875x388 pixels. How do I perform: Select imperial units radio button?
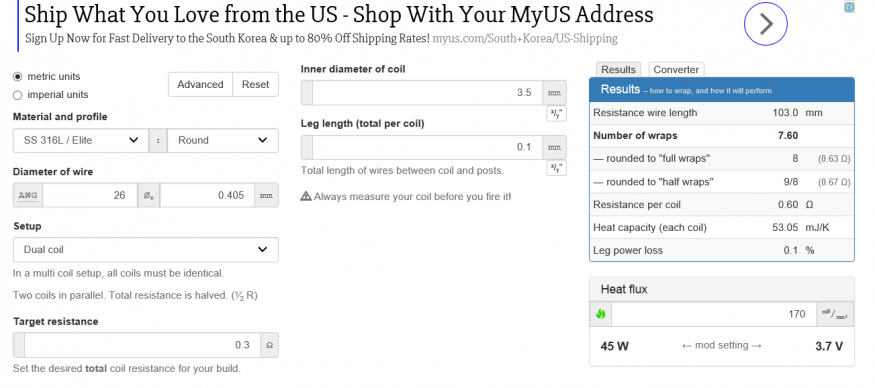click(x=17, y=95)
